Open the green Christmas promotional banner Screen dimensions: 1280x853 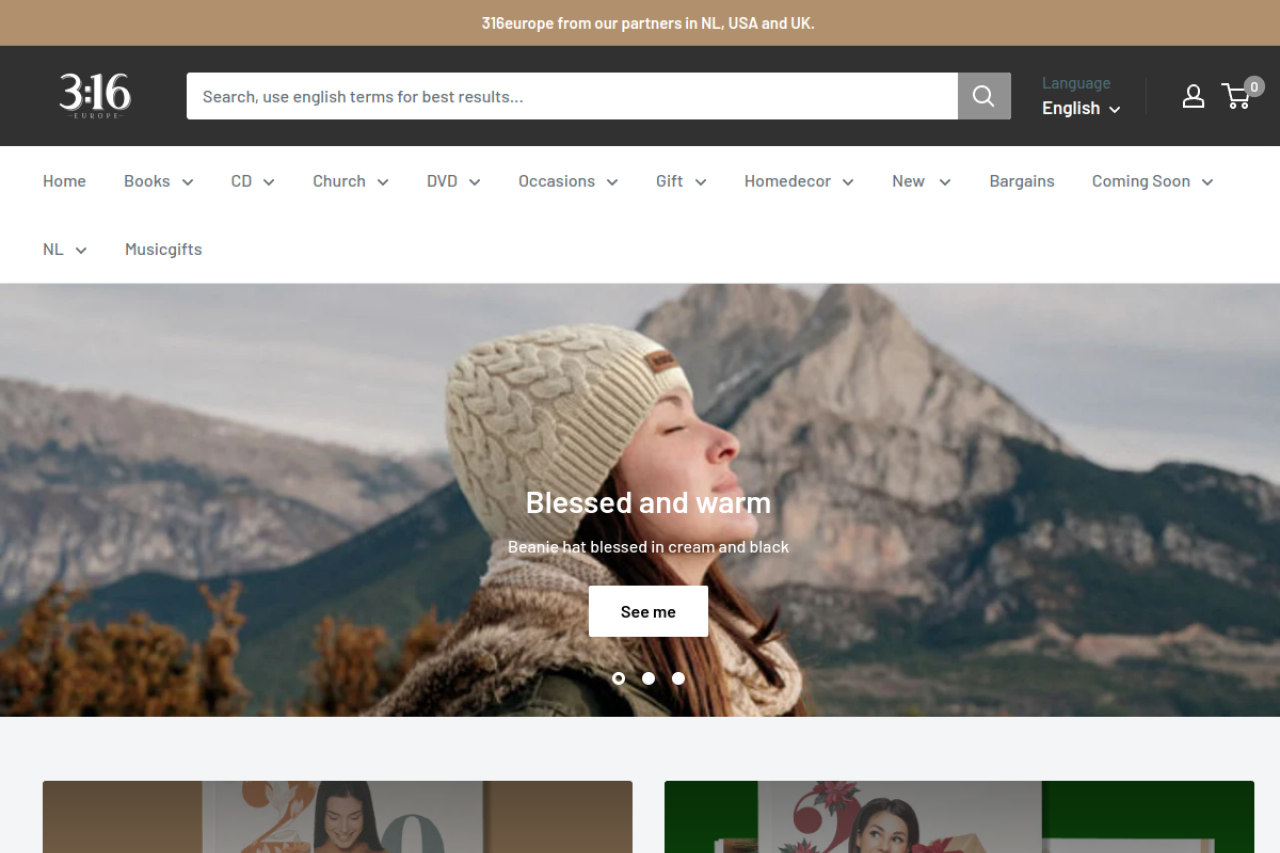[x=958, y=816]
